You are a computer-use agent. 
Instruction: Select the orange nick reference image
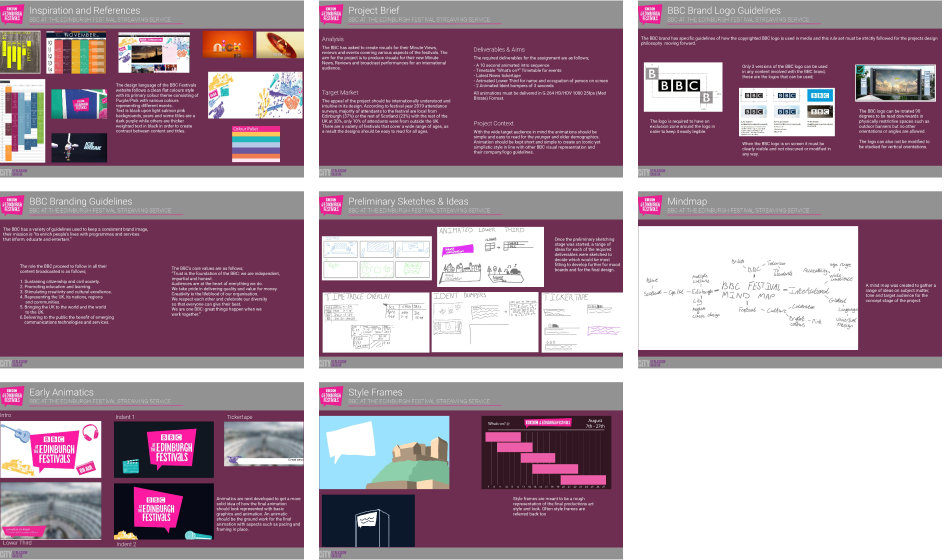tap(227, 45)
